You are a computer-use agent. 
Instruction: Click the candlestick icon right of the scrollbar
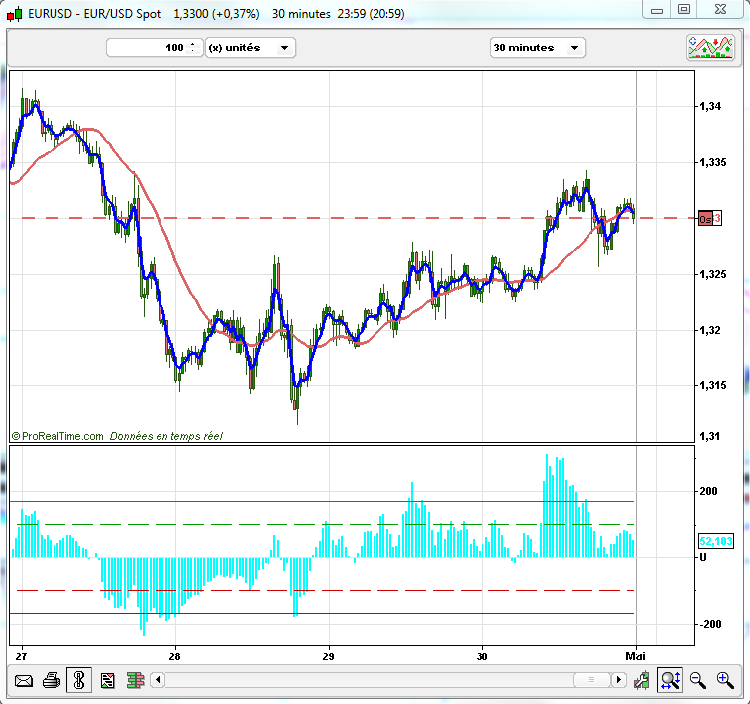[x=643, y=681]
